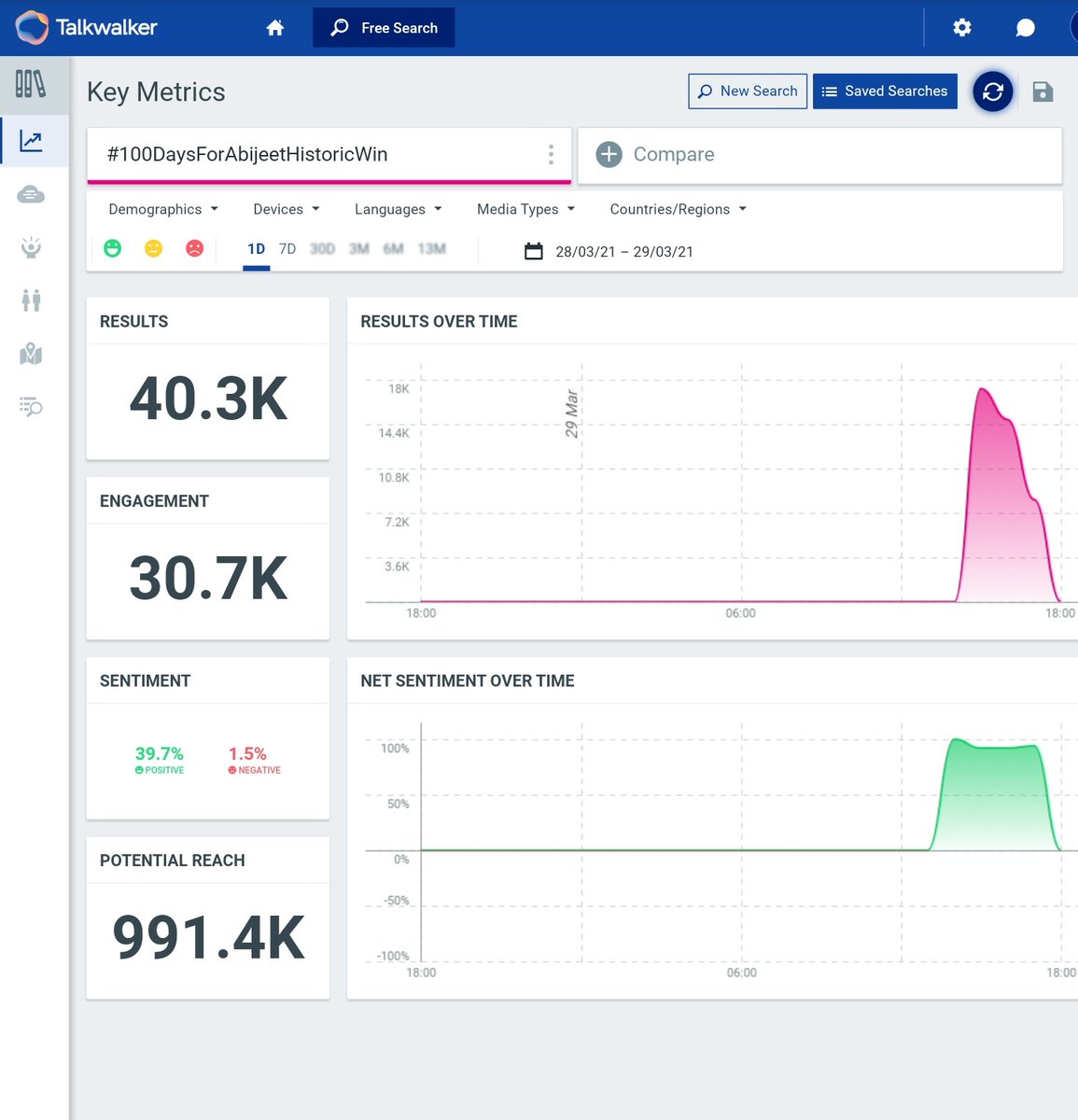
Task: Click the Compare plus icon
Action: 609,155
